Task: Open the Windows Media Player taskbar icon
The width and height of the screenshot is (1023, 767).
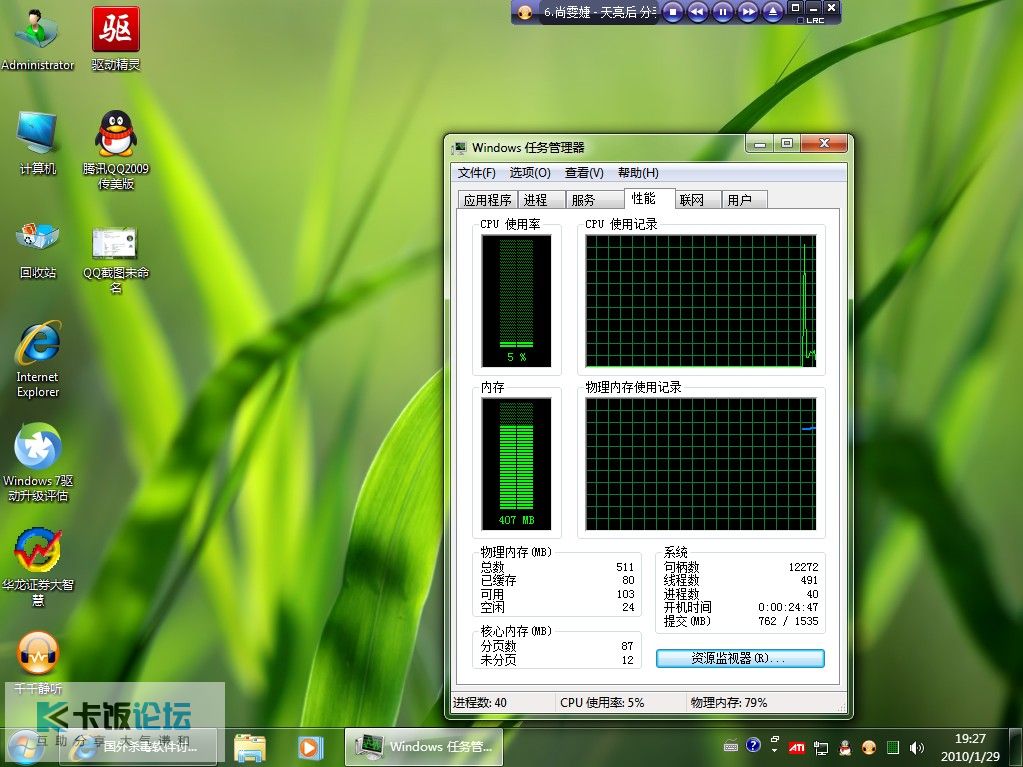Action: pyautogui.click(x=309, y=748)
